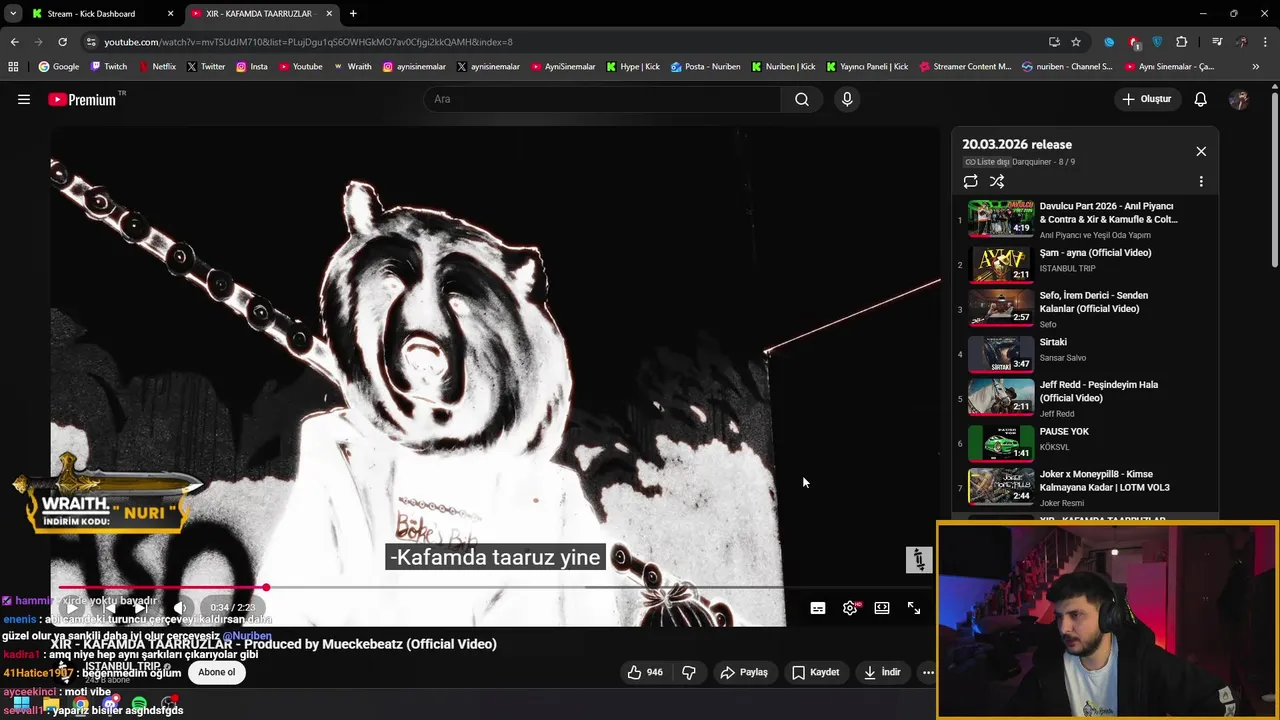Open Twitch bookmark
This screenshot has width=1280, height=720.
(x=109, y=67)
